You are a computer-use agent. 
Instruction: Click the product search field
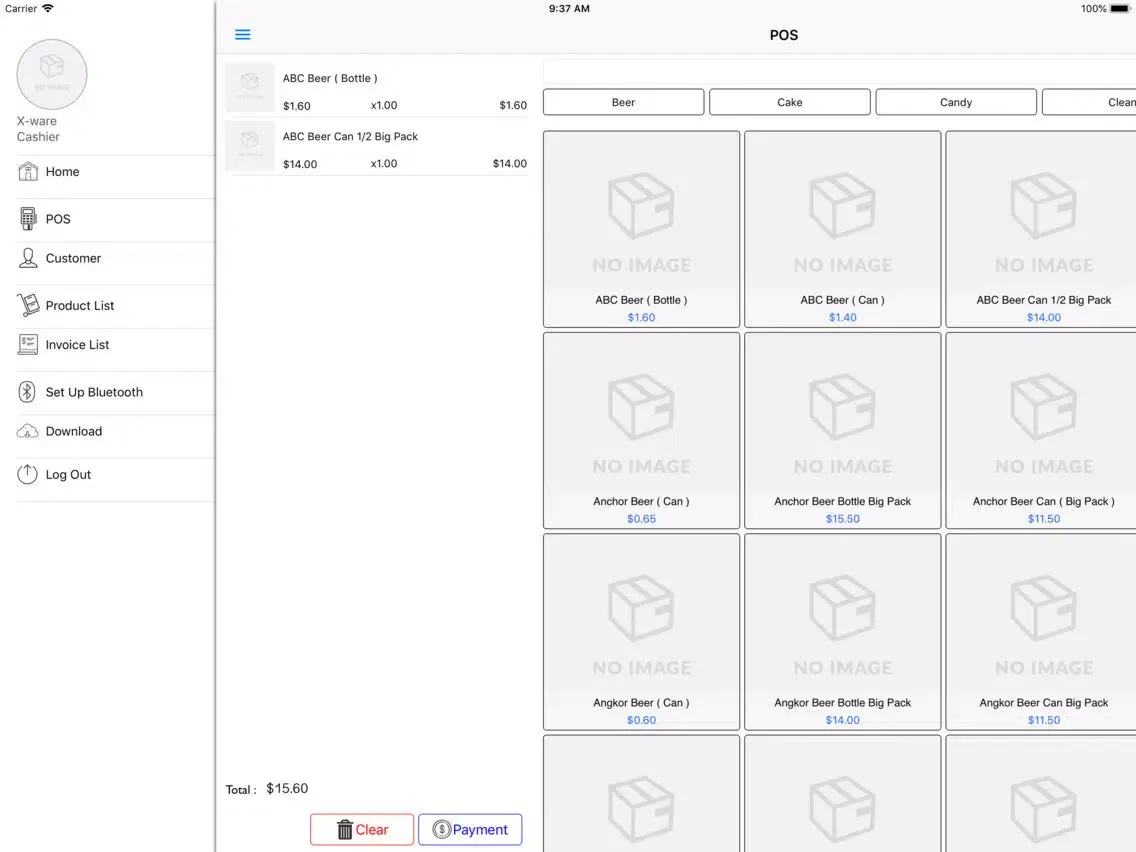pyautogui.click(x=840, y=72)
